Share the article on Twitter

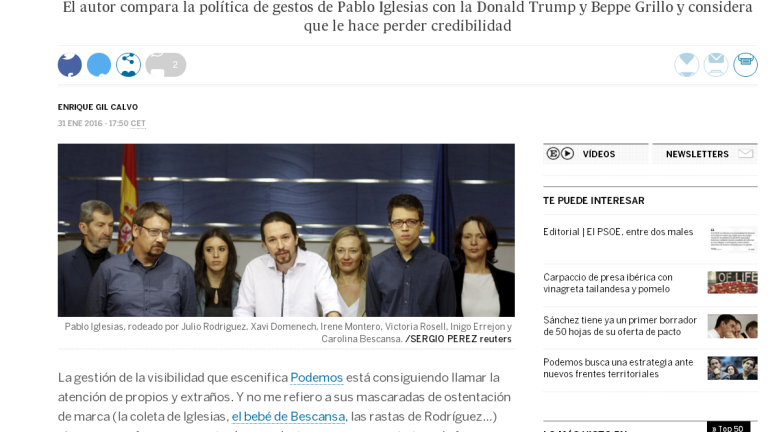(x=99, y=65)
